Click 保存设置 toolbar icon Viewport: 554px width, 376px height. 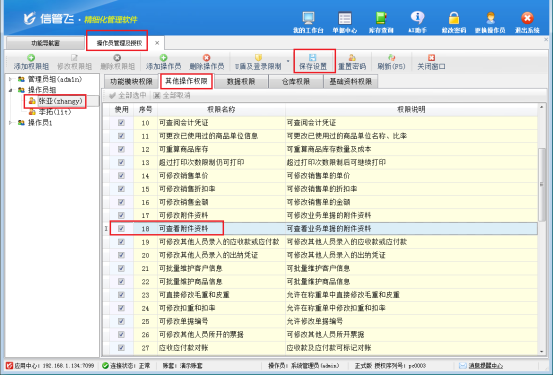click(313, 62)
